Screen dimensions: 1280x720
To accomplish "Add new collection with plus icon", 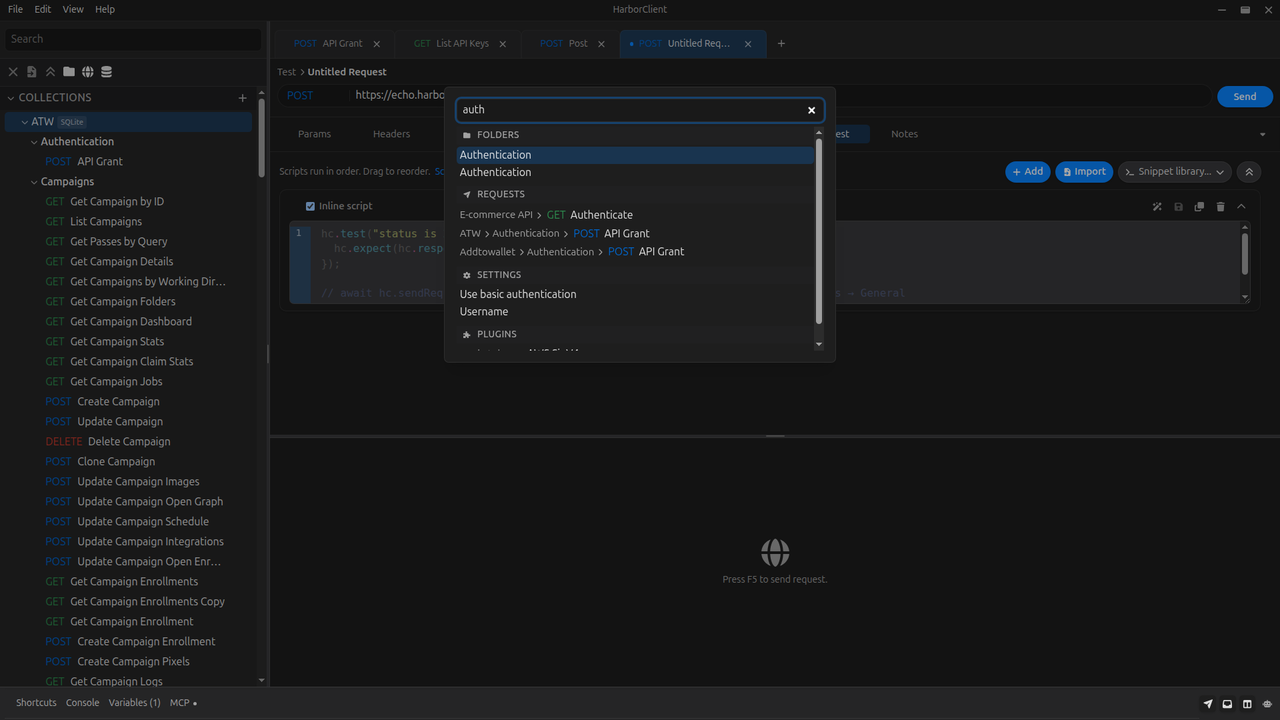I will 242,98.
